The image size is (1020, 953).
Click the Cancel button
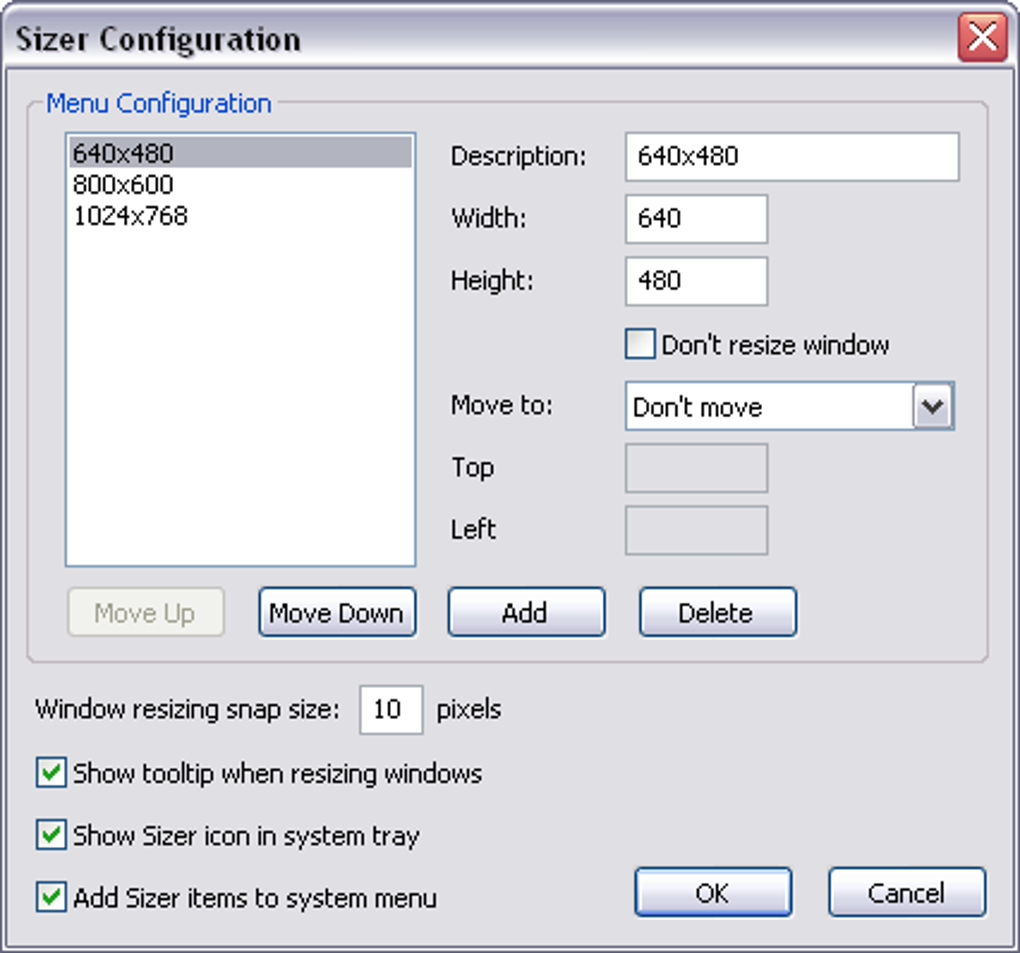tap(907, 892)
